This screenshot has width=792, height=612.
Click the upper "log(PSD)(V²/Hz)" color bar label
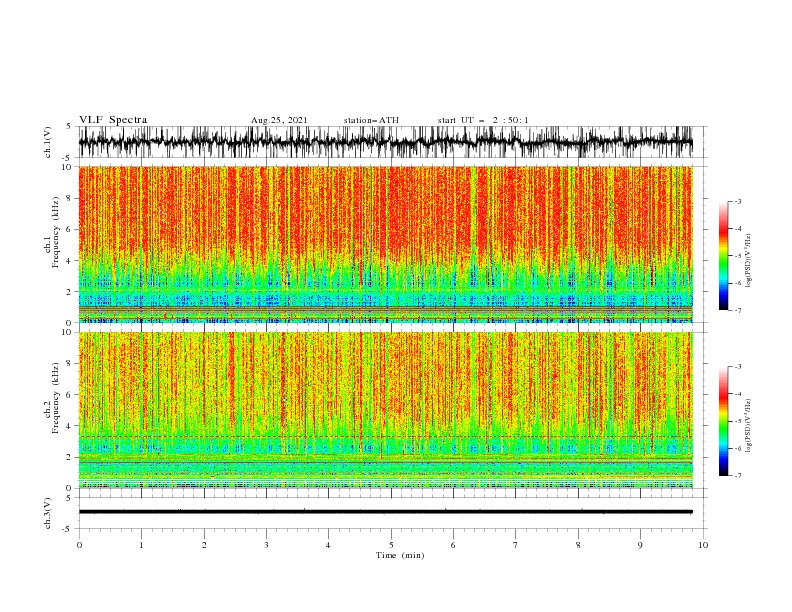(749, 261)
